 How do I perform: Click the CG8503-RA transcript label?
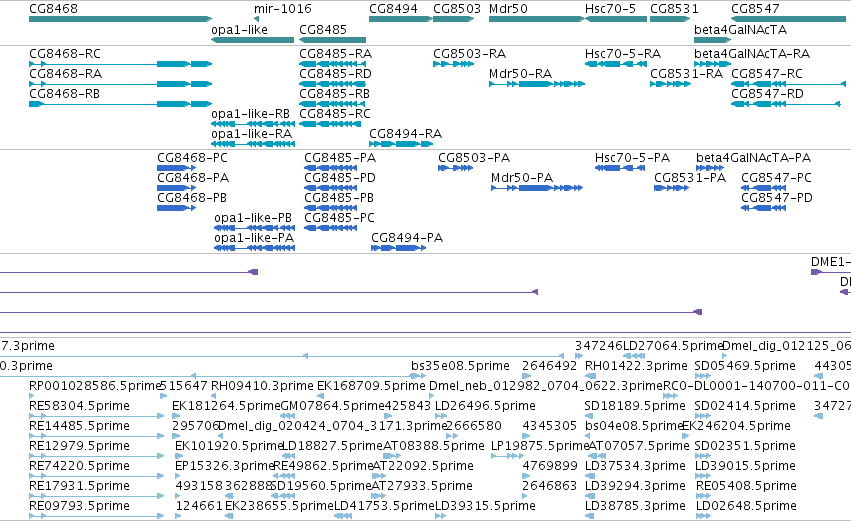point(469,54)
